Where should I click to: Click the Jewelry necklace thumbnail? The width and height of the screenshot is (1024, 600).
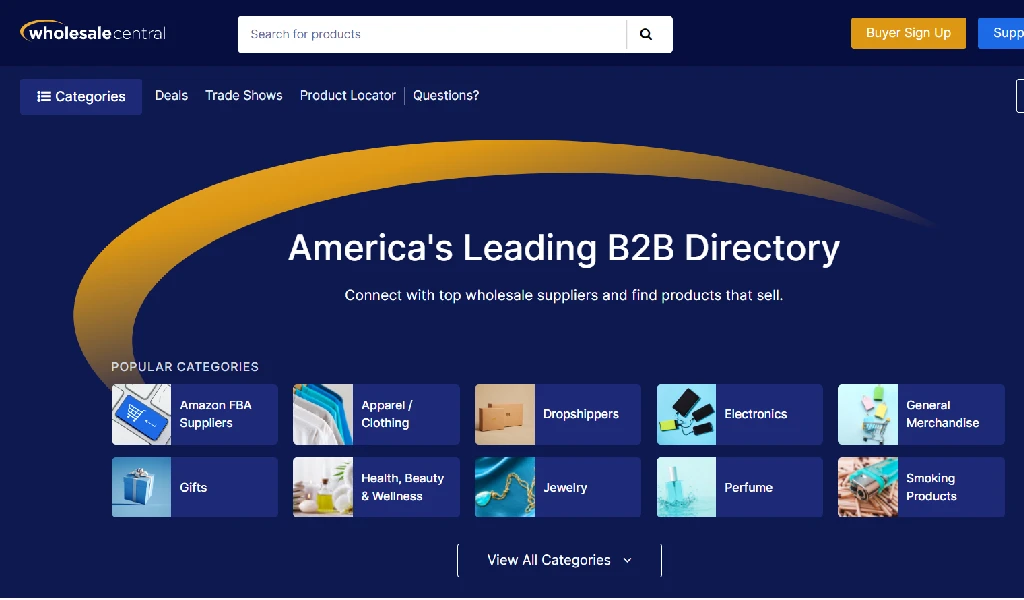(505, 487)
